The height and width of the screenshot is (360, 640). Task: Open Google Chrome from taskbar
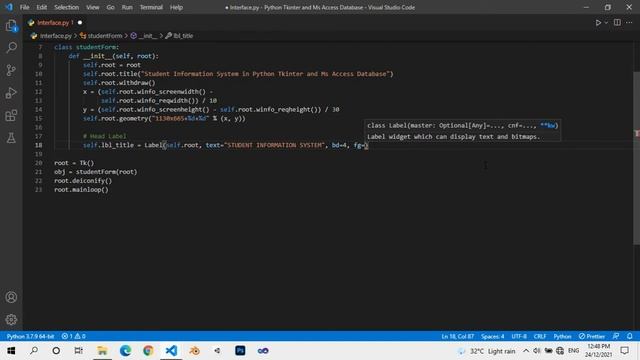(x=148, y=351)
